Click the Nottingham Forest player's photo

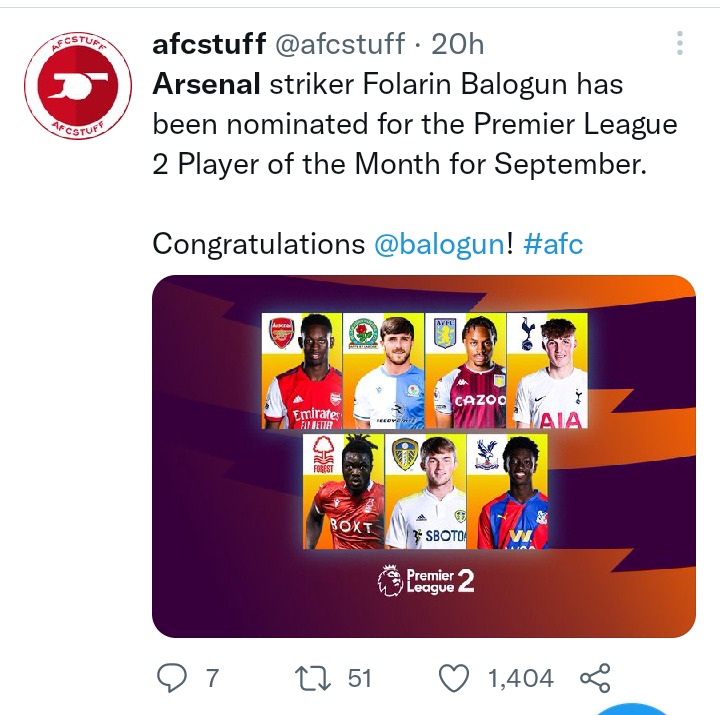tap(343, 491)
